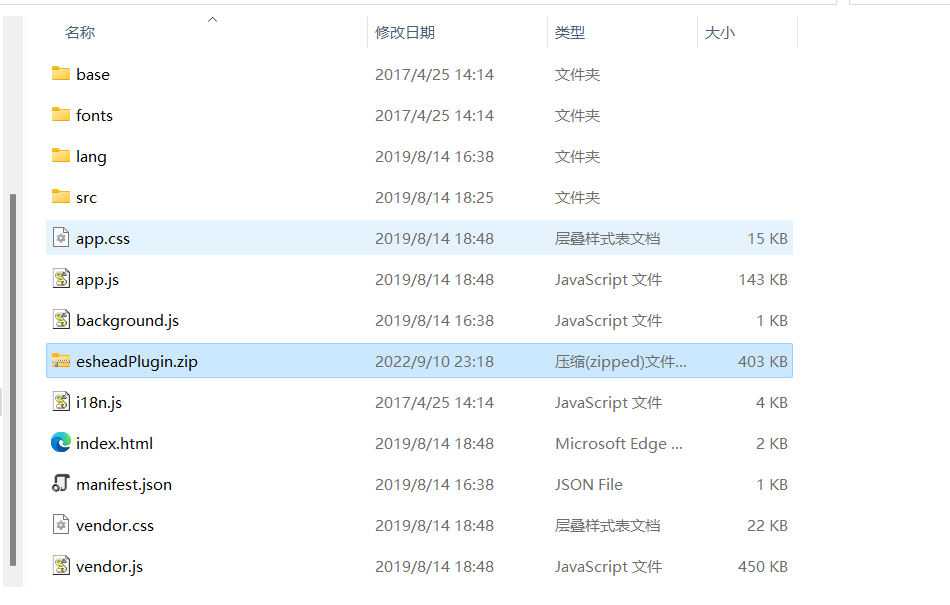
Task: Select the background.js file name
Action: tap(126, 320)
